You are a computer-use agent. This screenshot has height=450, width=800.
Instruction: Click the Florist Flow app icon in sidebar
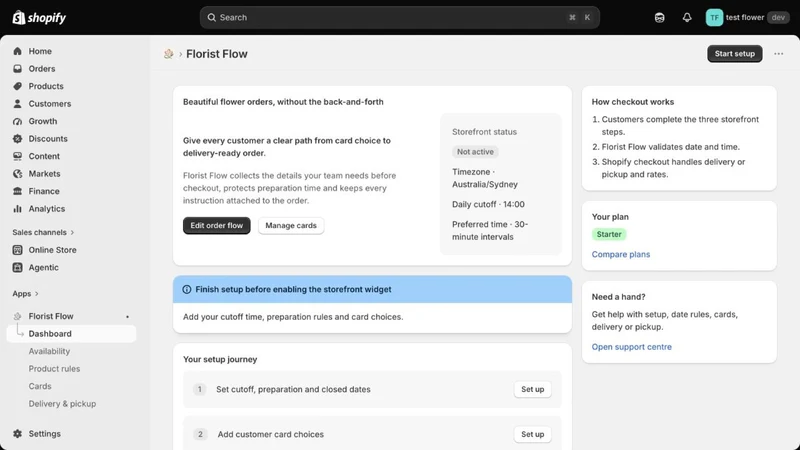pyautogui.click(x=17, y=316)
